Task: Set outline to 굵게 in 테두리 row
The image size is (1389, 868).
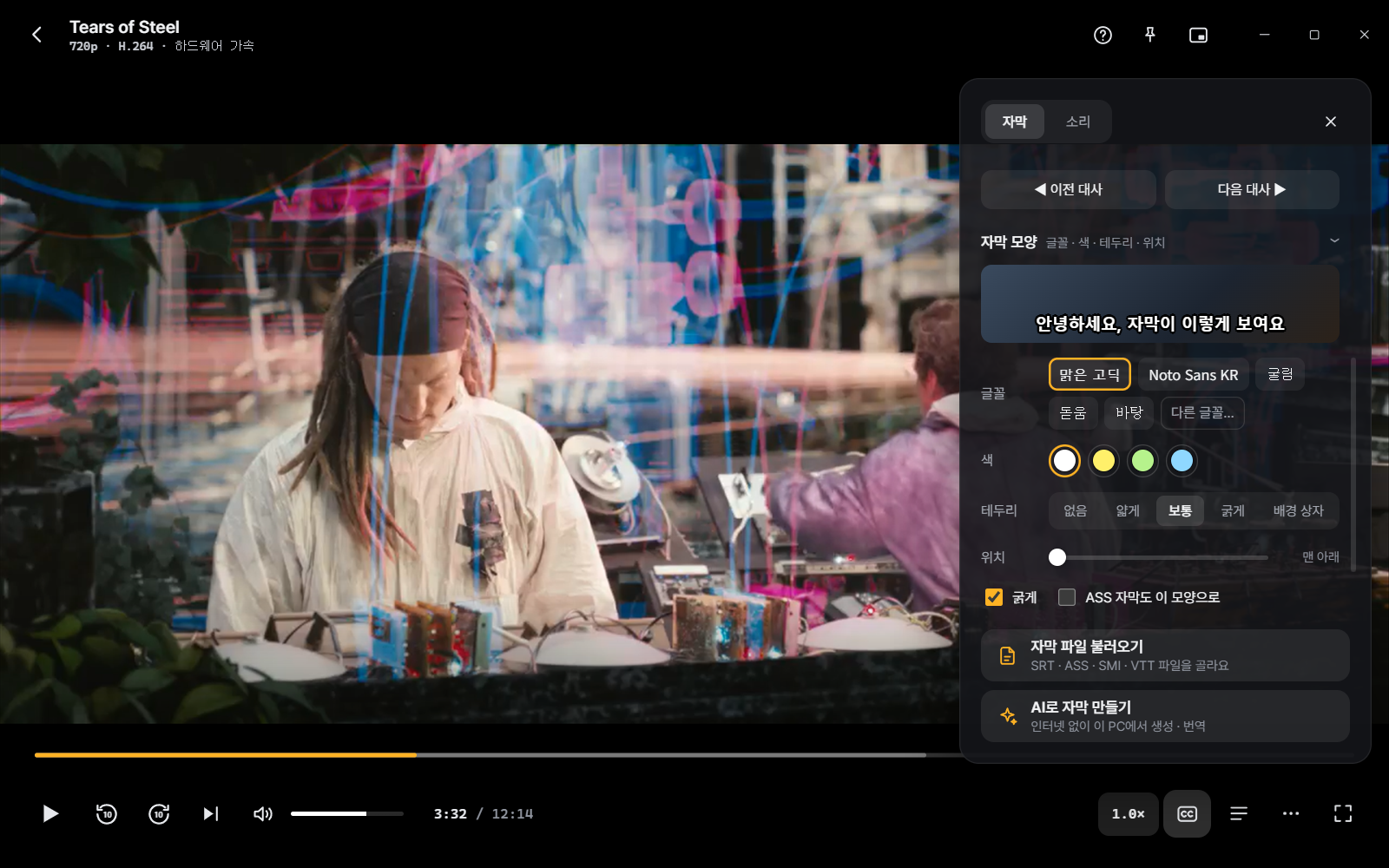Action: (x=1233, y=510)
